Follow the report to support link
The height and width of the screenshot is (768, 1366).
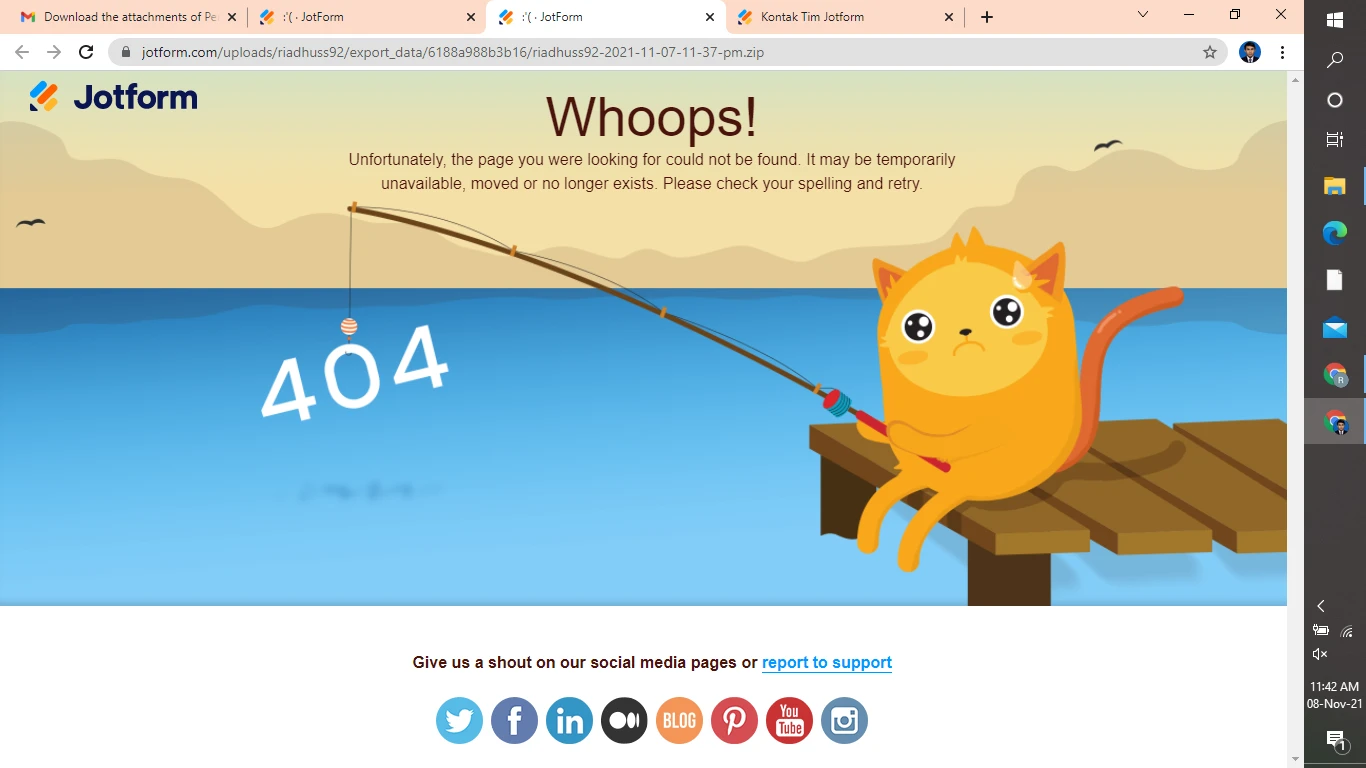pos(826,662)
